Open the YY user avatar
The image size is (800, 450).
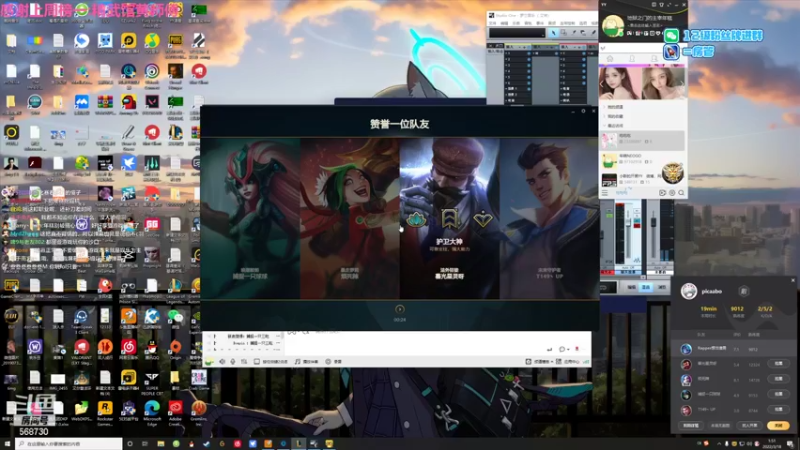click(x=612, y=25)
